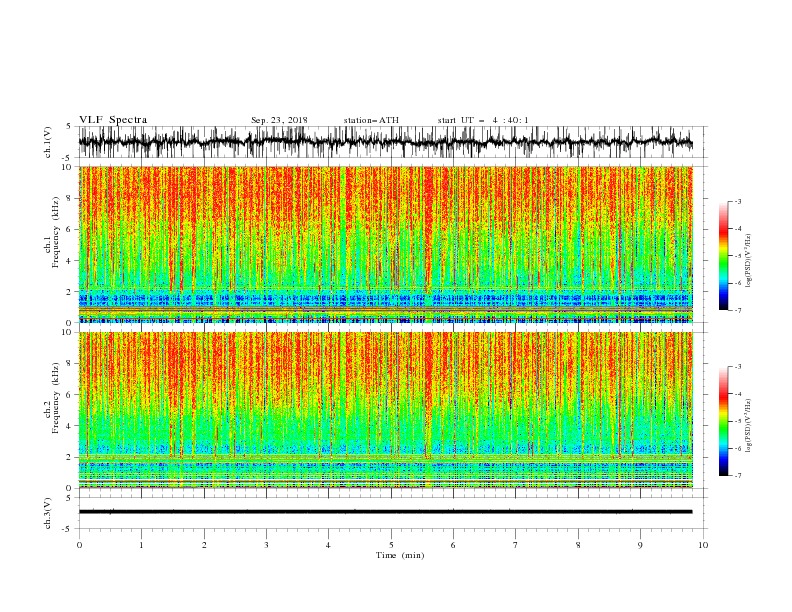Click the "1" minute tick label
Image resolution: width=792 pixels, height=612 pixels.
pos(141,545)
